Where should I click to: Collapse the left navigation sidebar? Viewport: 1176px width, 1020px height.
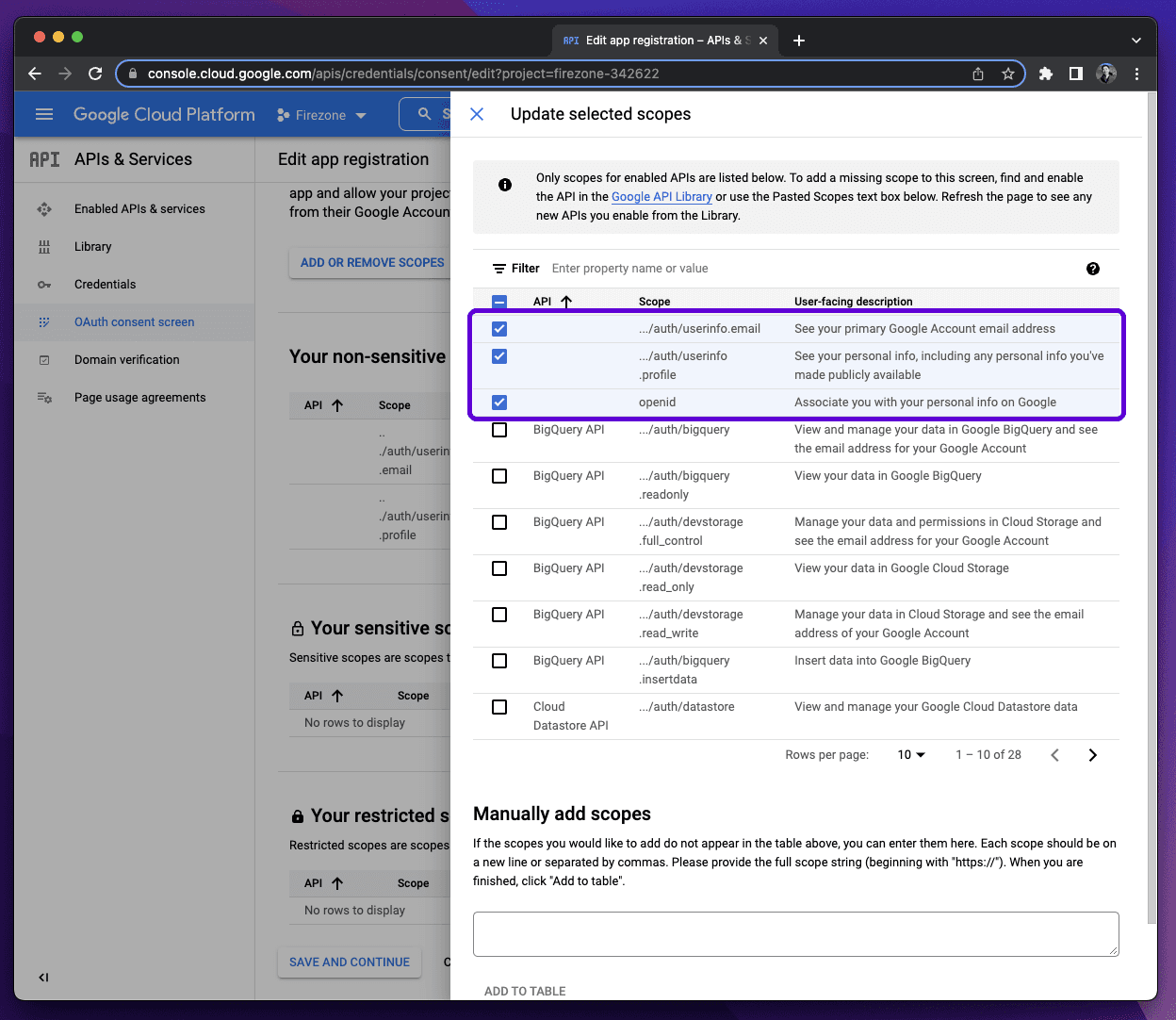42,977
